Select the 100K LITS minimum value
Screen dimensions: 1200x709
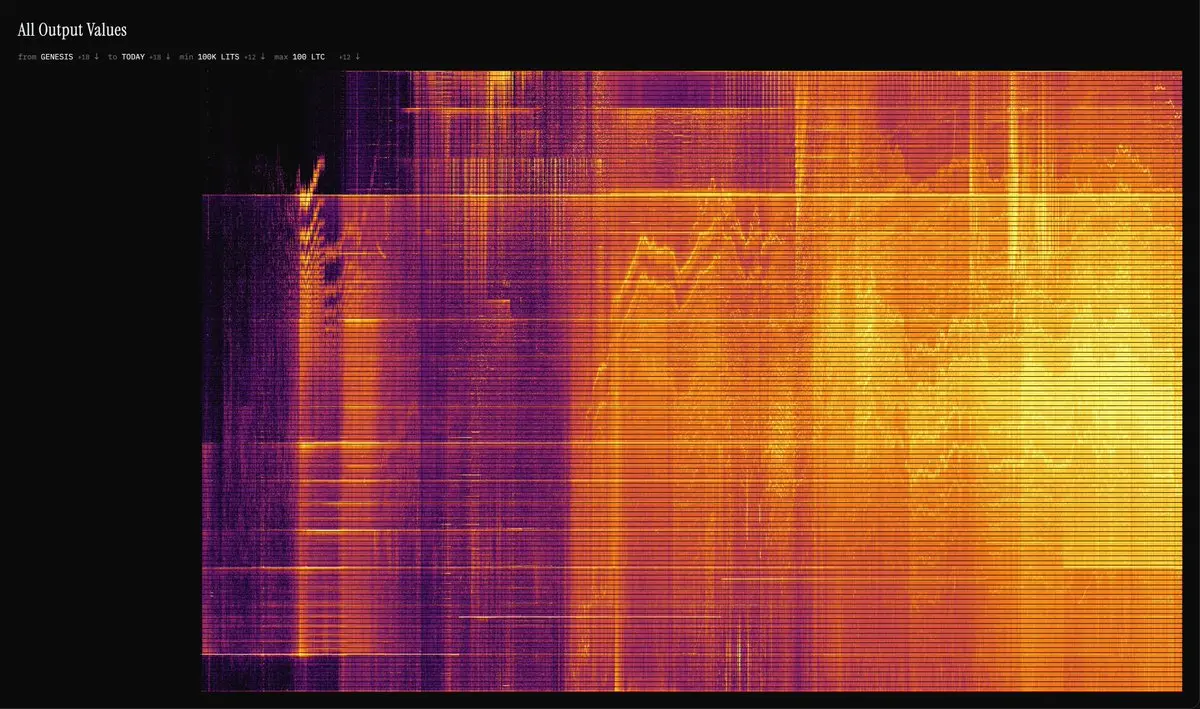218,57
